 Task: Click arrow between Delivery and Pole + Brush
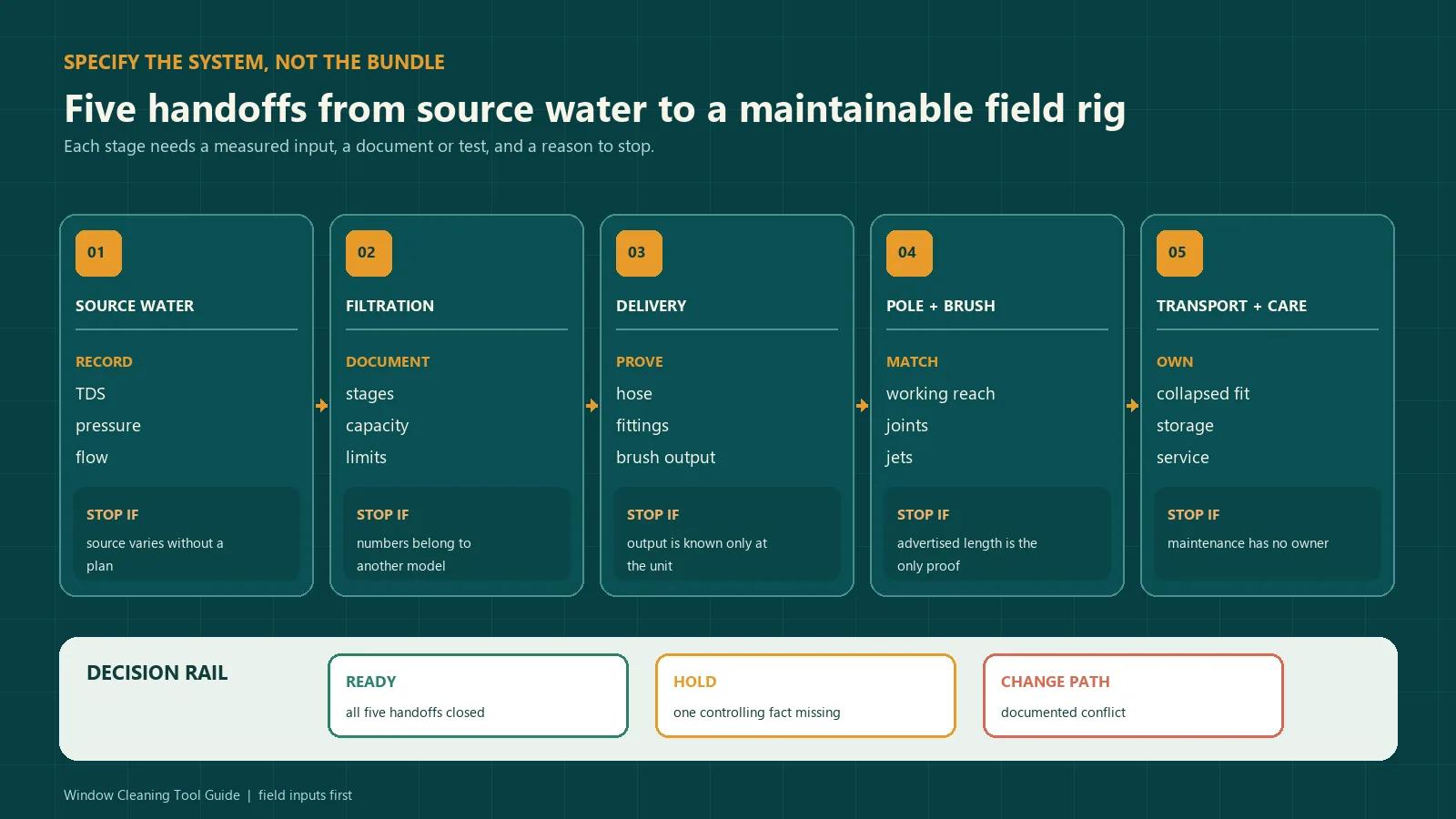[x=862, y=406]
